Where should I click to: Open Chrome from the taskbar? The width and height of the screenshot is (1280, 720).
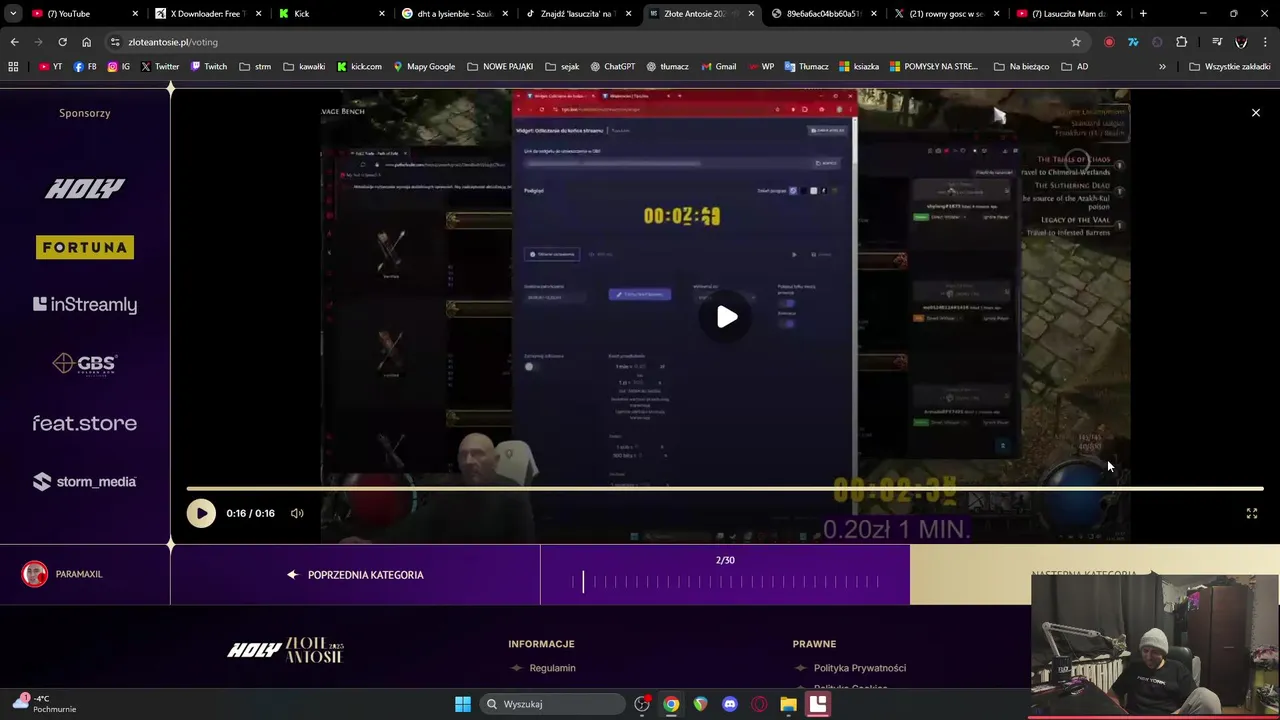(671, 704)
